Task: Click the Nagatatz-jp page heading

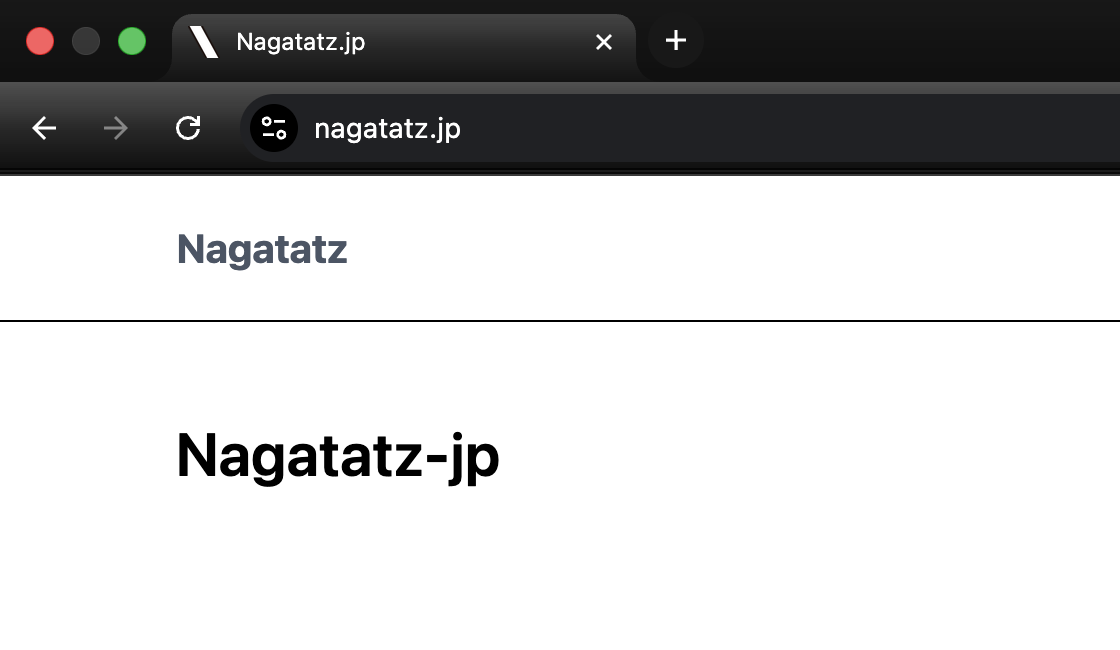Action: [337, 456]
